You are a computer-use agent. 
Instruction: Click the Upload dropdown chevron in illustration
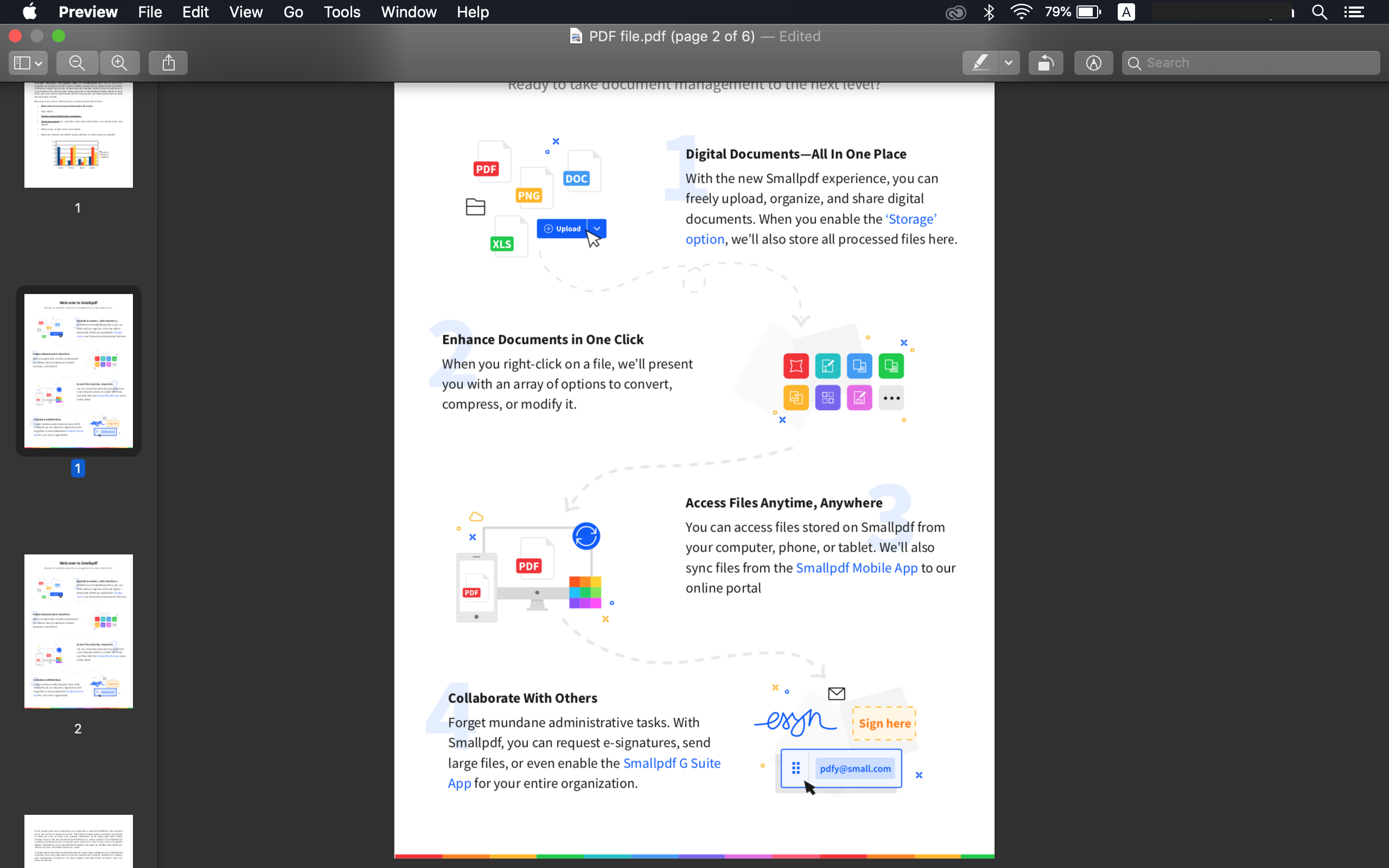point(597,228)
